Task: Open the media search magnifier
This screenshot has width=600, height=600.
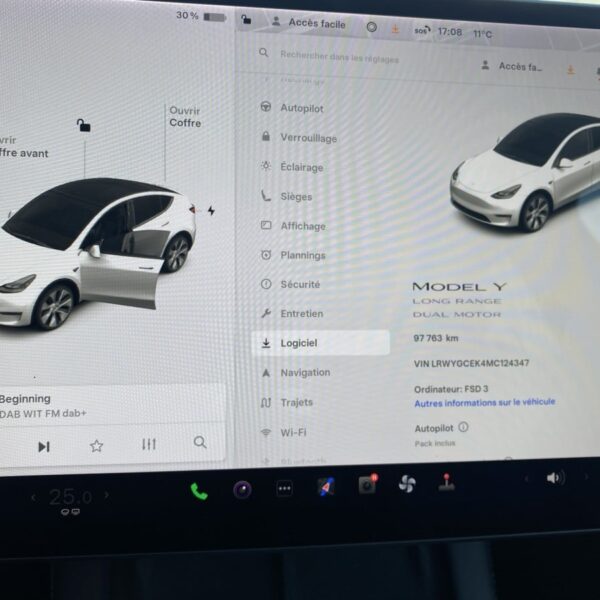Action: coord(200,442)
